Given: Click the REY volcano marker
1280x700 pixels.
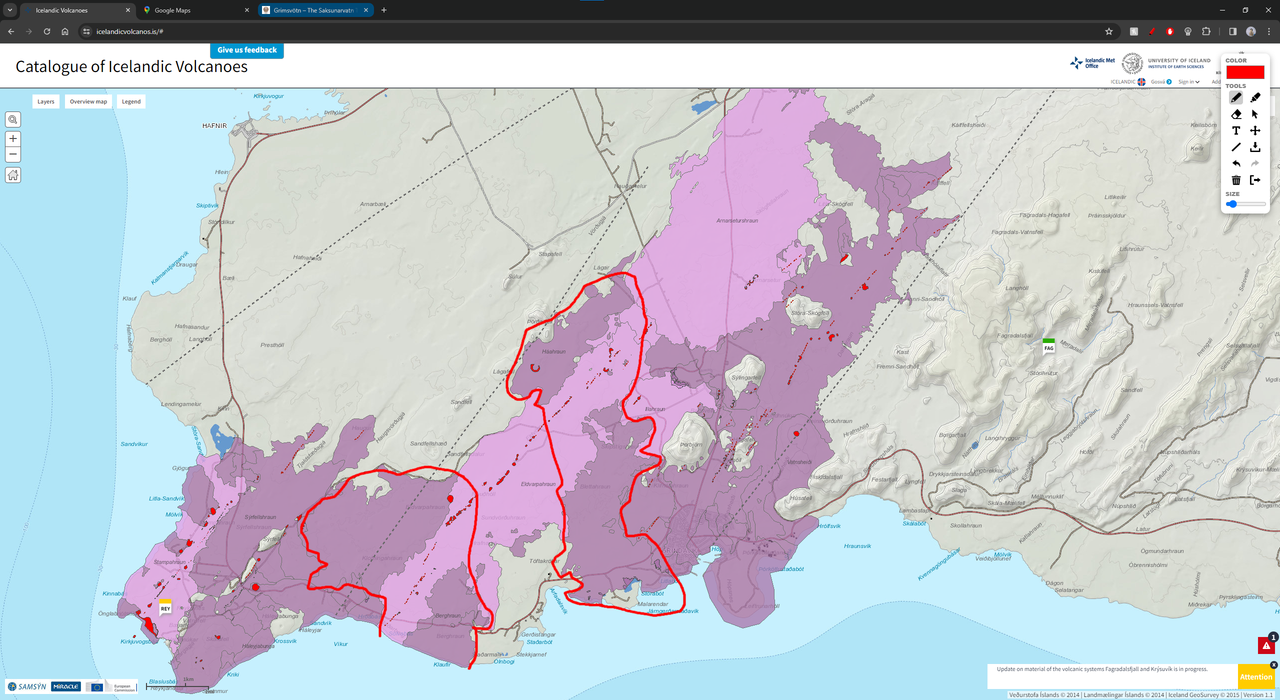Looking at the screenshot, I should click(x=165, y=606).
